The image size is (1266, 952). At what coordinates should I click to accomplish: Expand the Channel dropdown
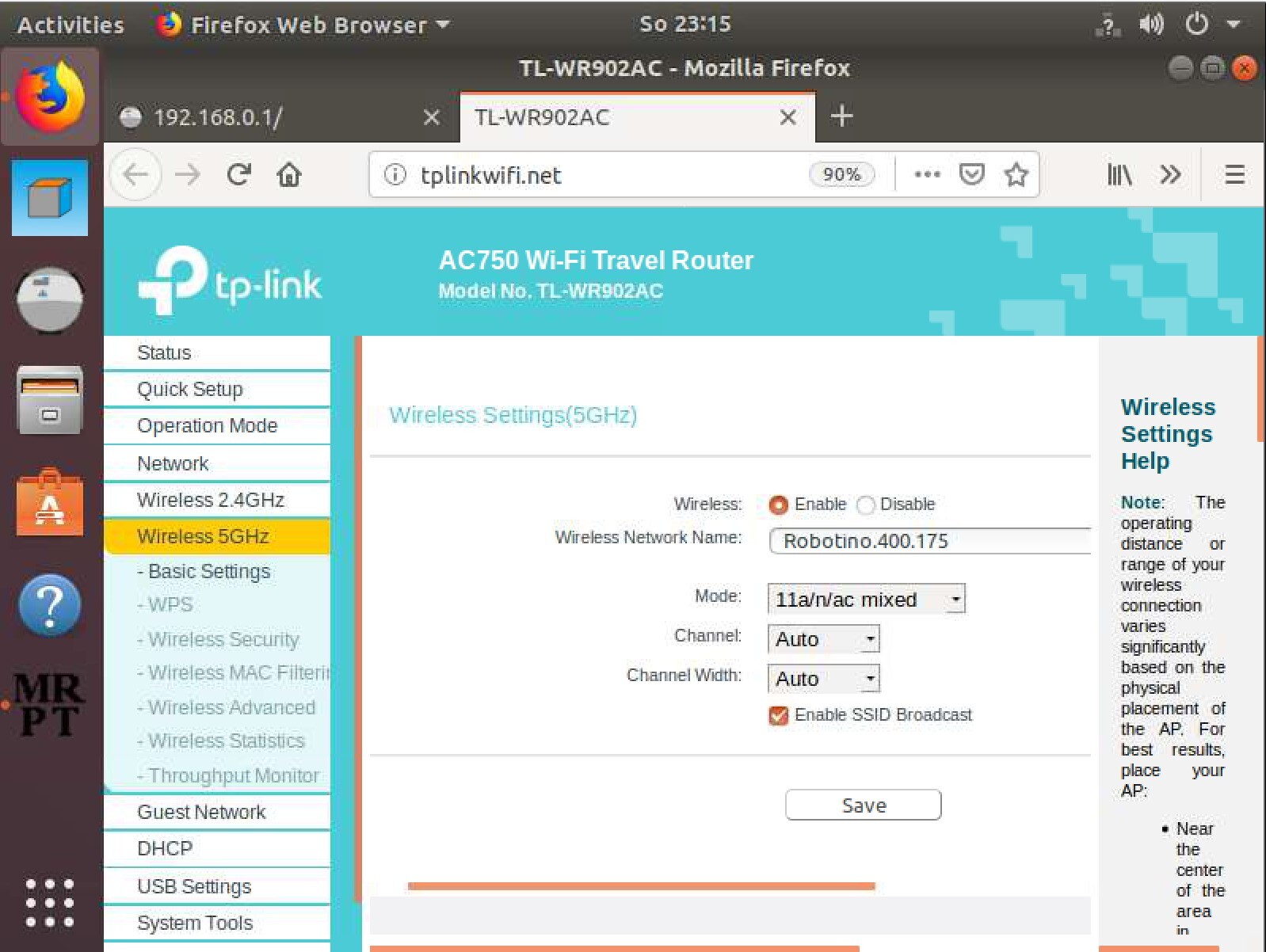click(x=823, y=639)
